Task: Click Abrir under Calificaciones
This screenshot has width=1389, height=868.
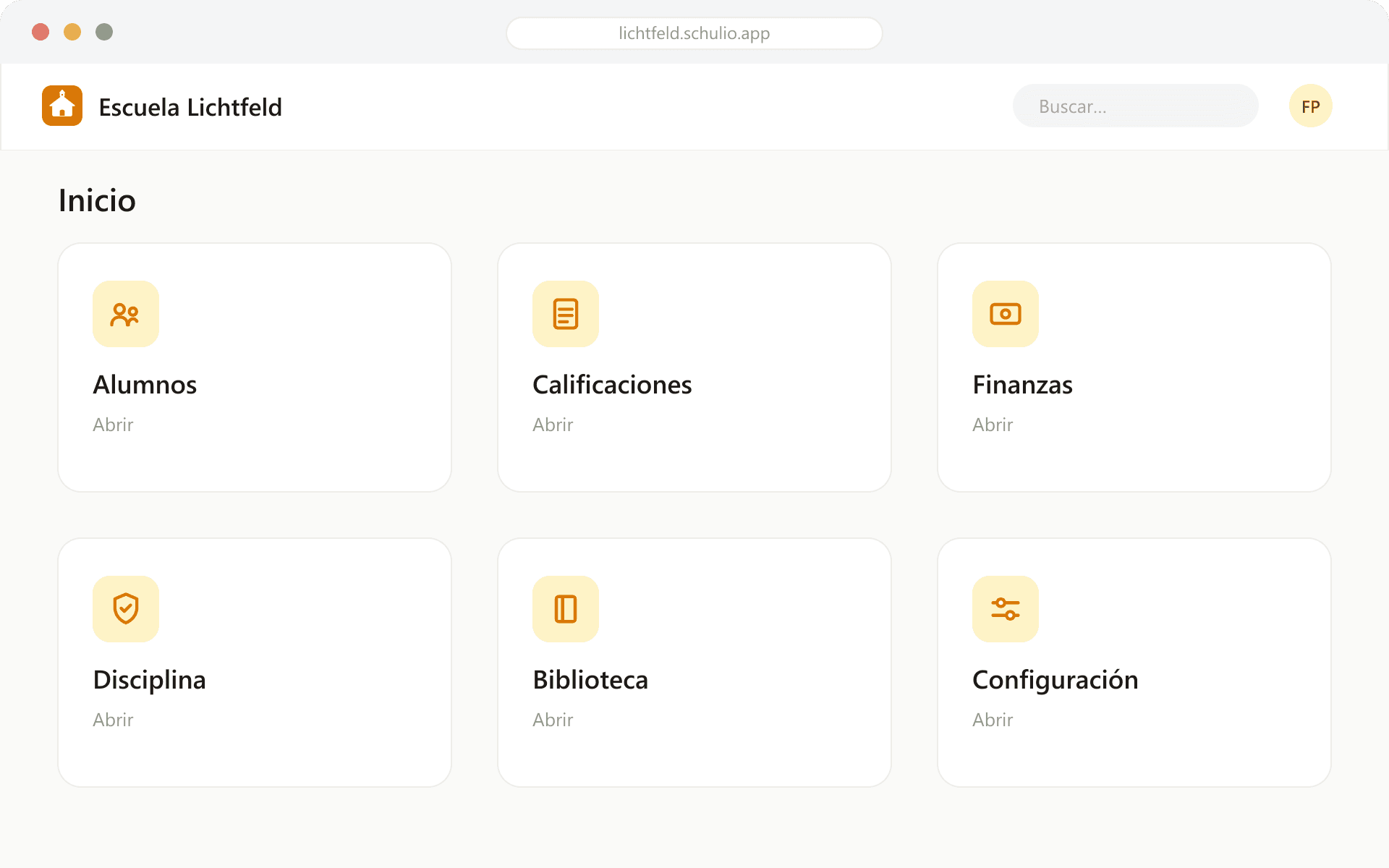Action: pyautogui.click(x=553, y=425)
